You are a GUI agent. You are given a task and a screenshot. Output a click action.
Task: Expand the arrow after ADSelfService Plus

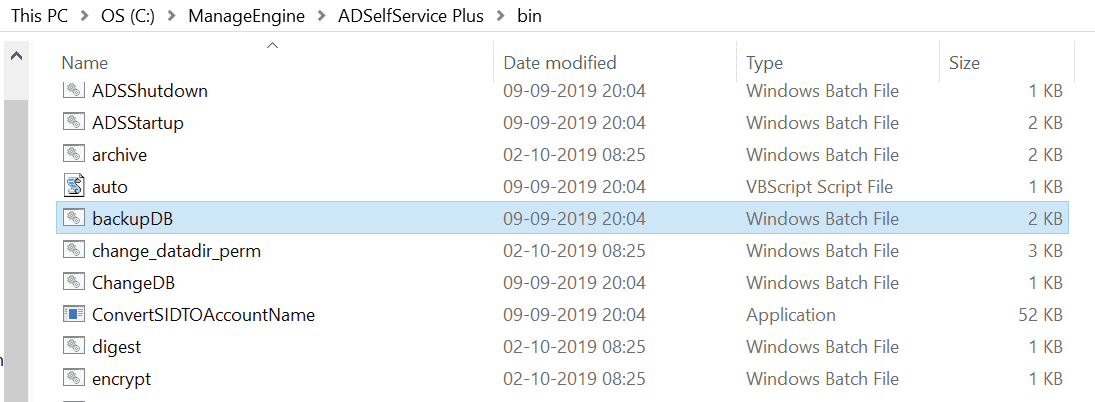tap(497, 17)
